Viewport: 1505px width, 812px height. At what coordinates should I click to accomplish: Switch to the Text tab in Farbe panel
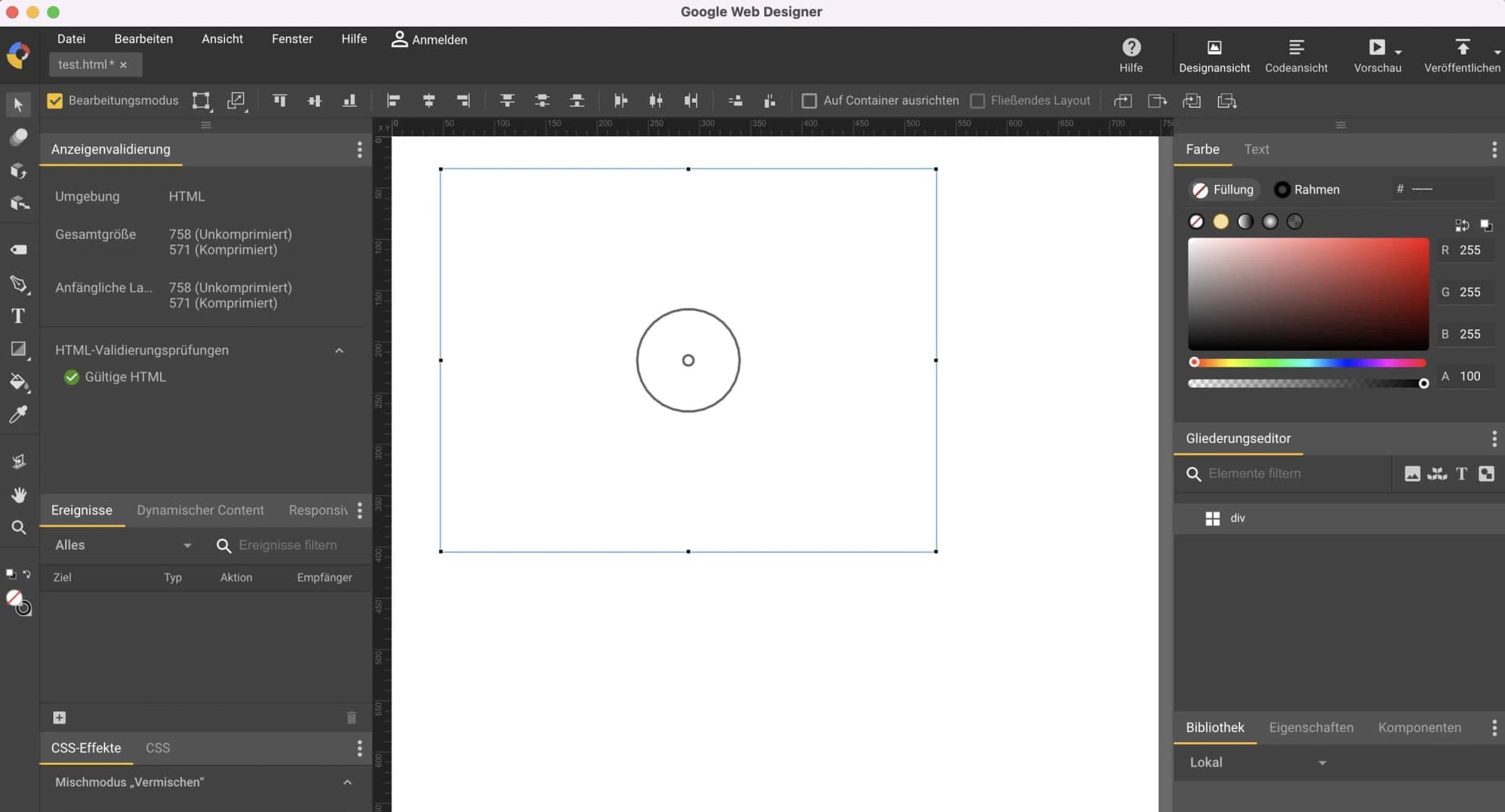click(x=1257, y=149)
